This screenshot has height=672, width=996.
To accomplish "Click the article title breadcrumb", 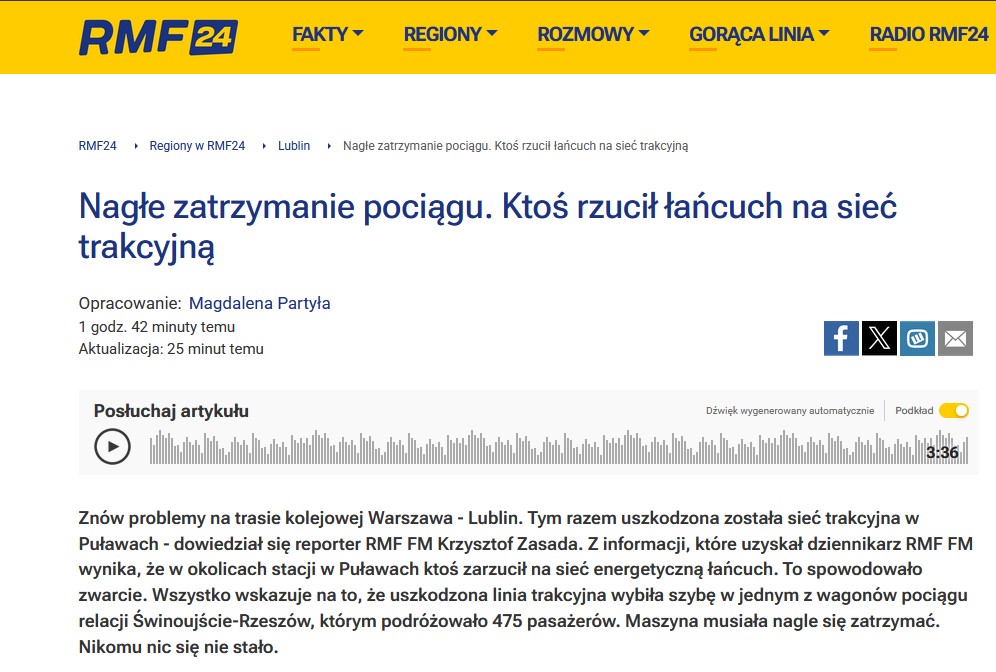I will (x=515, y=146).
